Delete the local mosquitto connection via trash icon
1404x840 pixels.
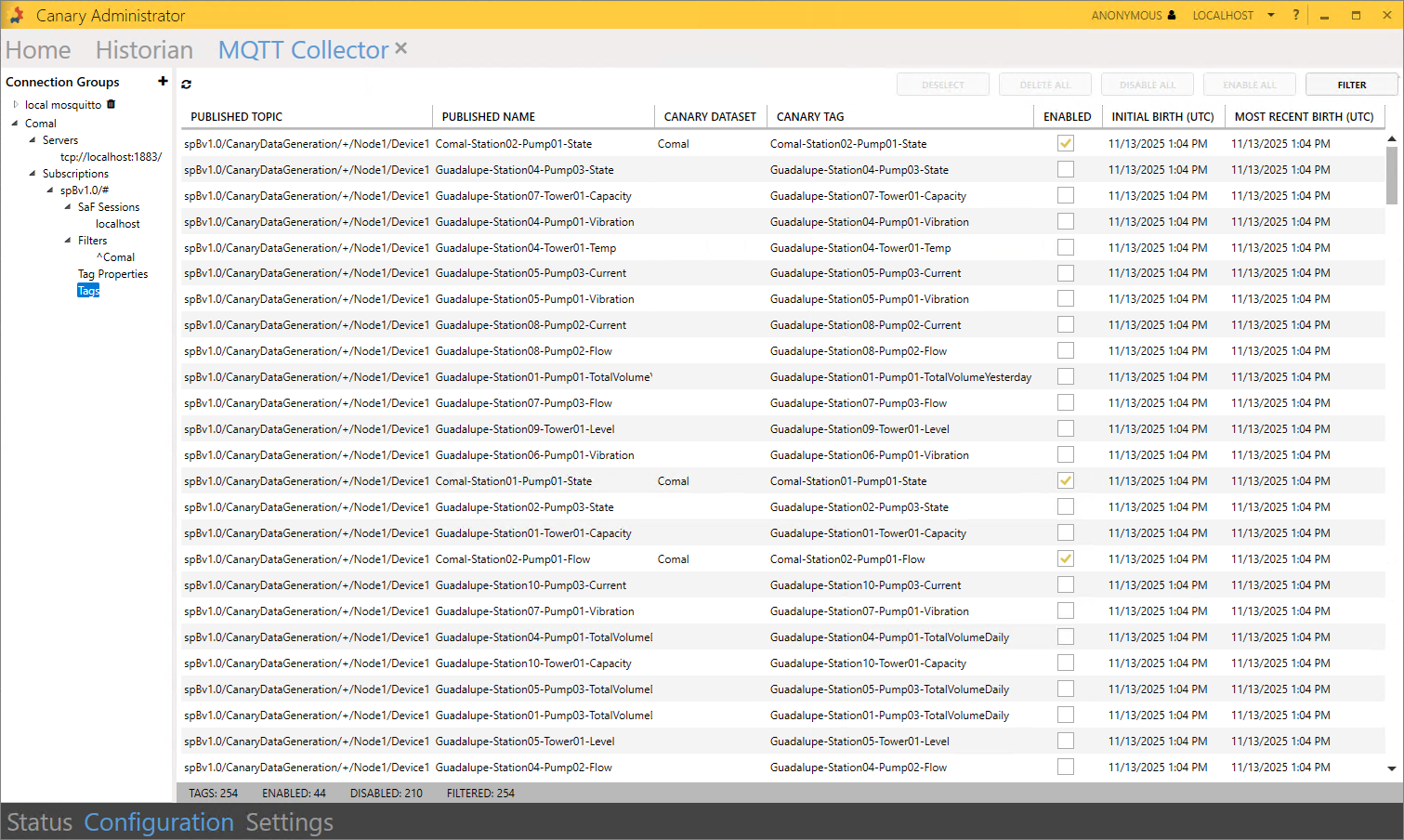tap(112, 104)
